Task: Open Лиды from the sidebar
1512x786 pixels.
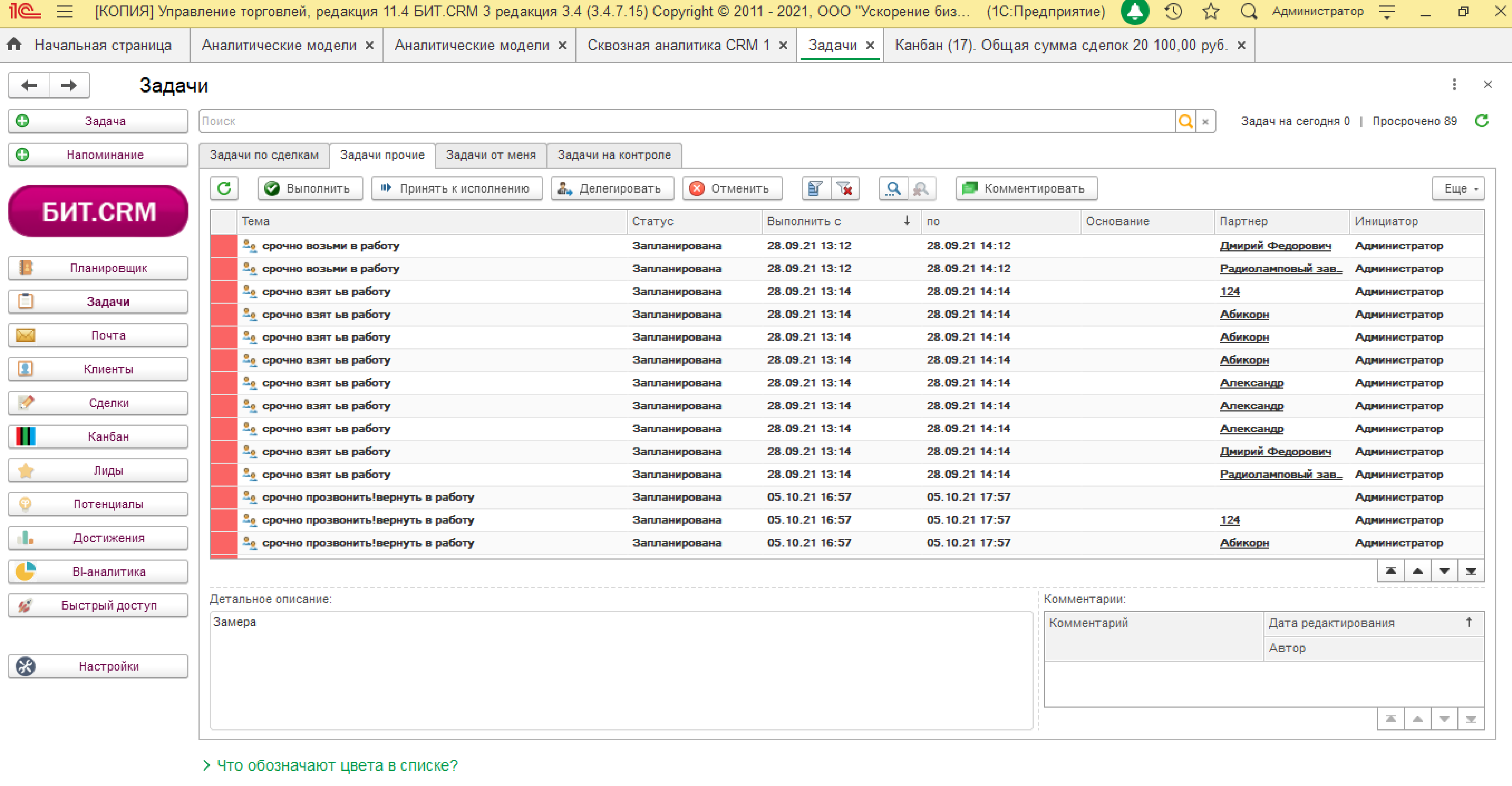Action: [x=98, y=471]
